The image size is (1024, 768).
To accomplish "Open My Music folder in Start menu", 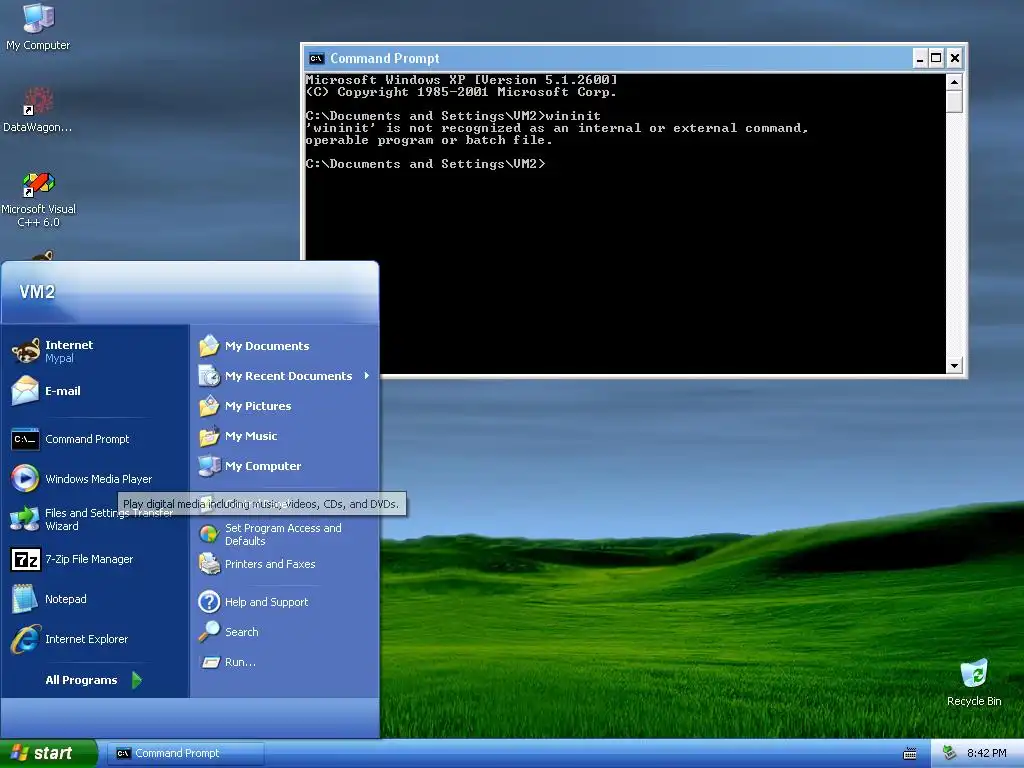I will (x=285, y=436).
